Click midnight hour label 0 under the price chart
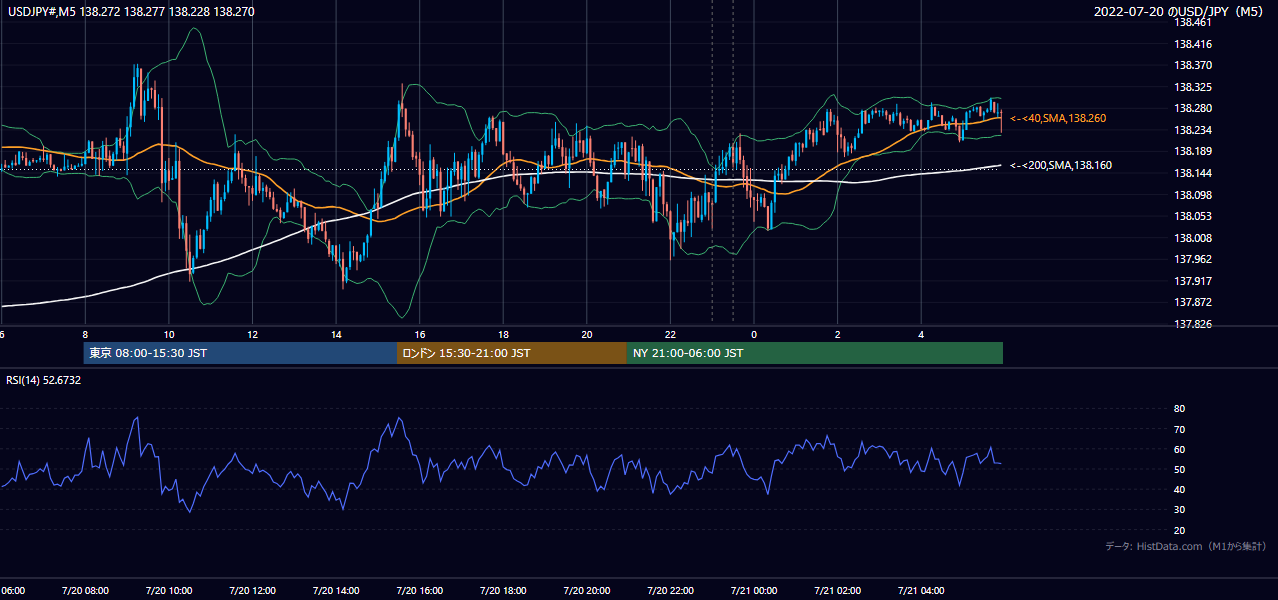 pyautogui.click(x=754, y=335)
